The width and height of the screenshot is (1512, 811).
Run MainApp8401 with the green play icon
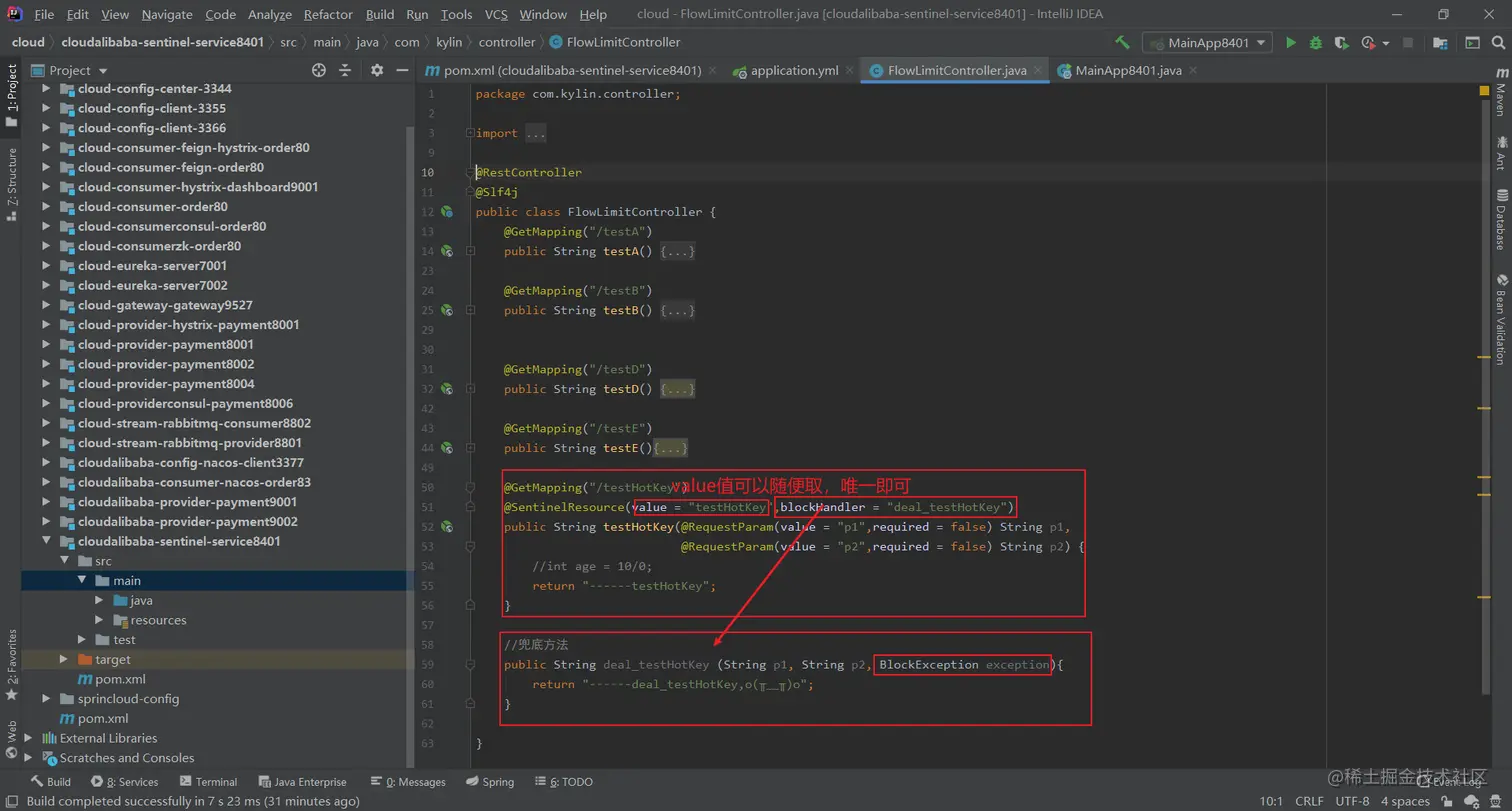[1291, 42]
